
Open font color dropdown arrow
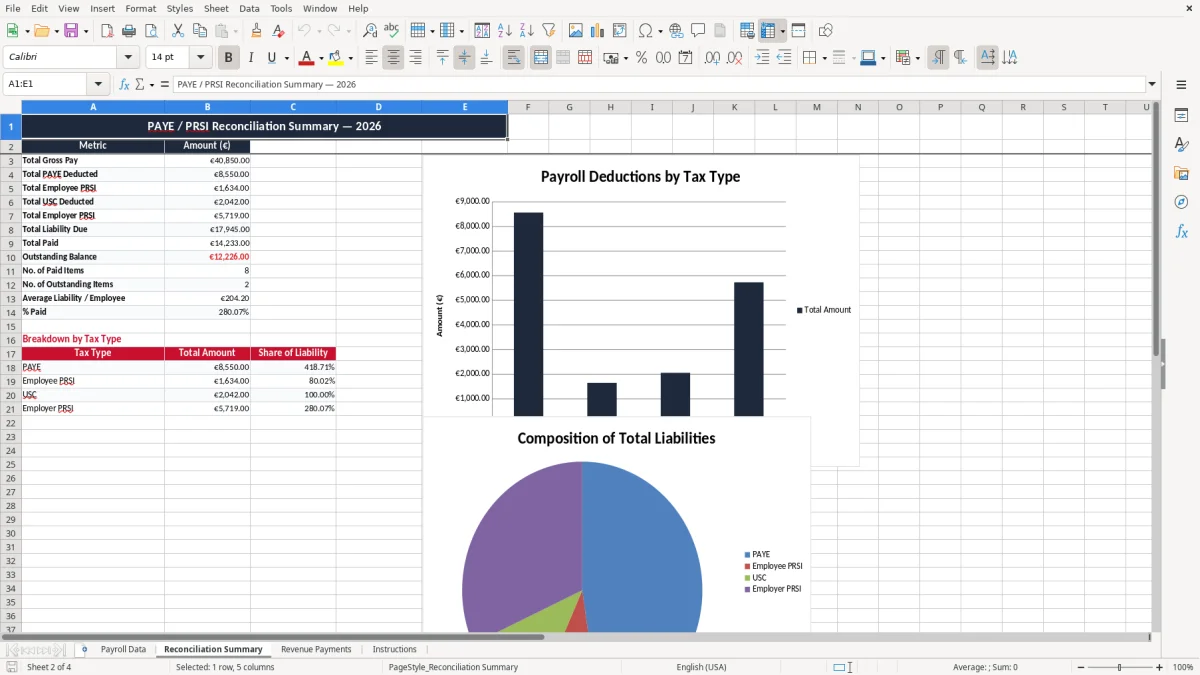[320, 58]
